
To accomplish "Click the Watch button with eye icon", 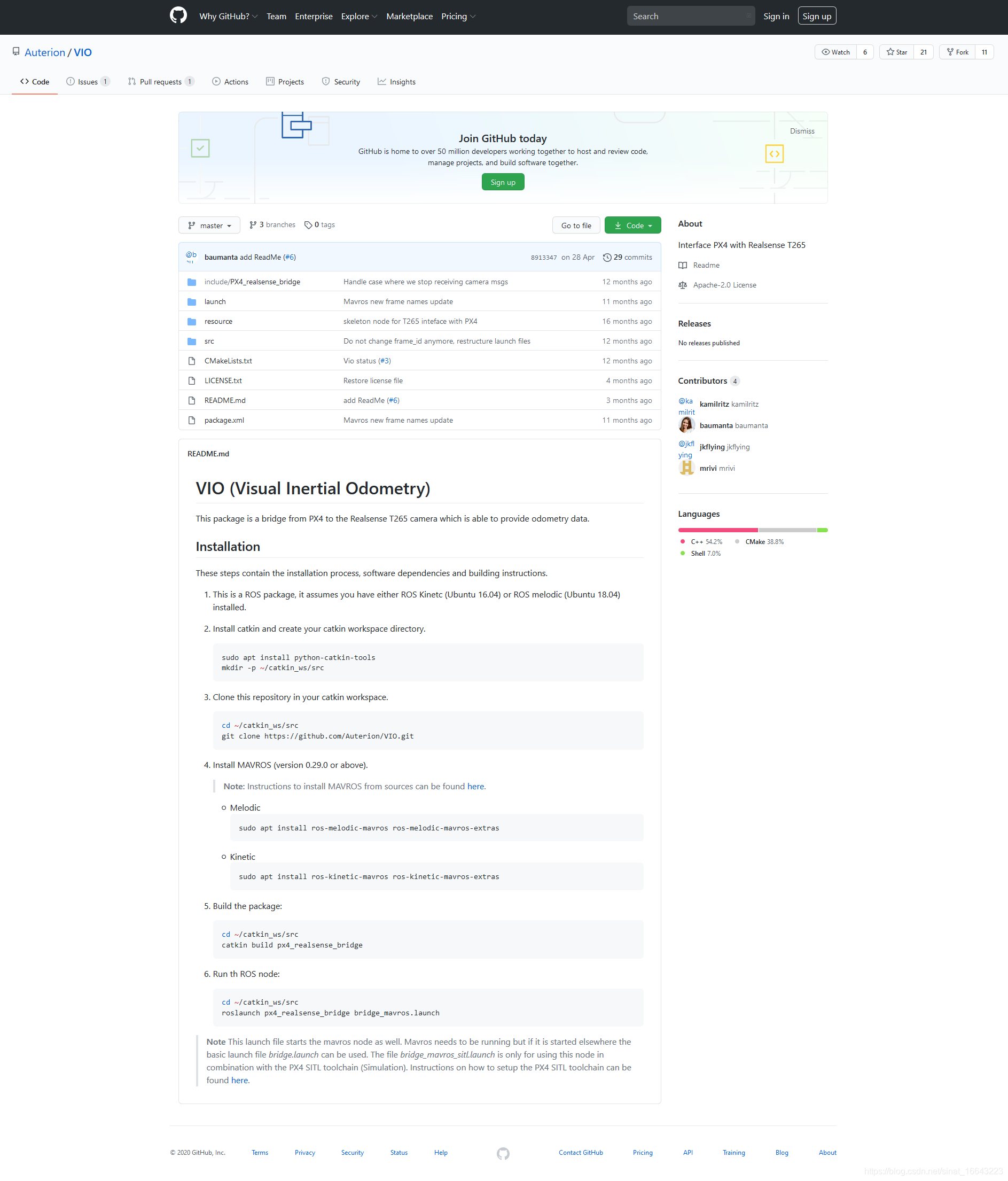I will [835, 52].
